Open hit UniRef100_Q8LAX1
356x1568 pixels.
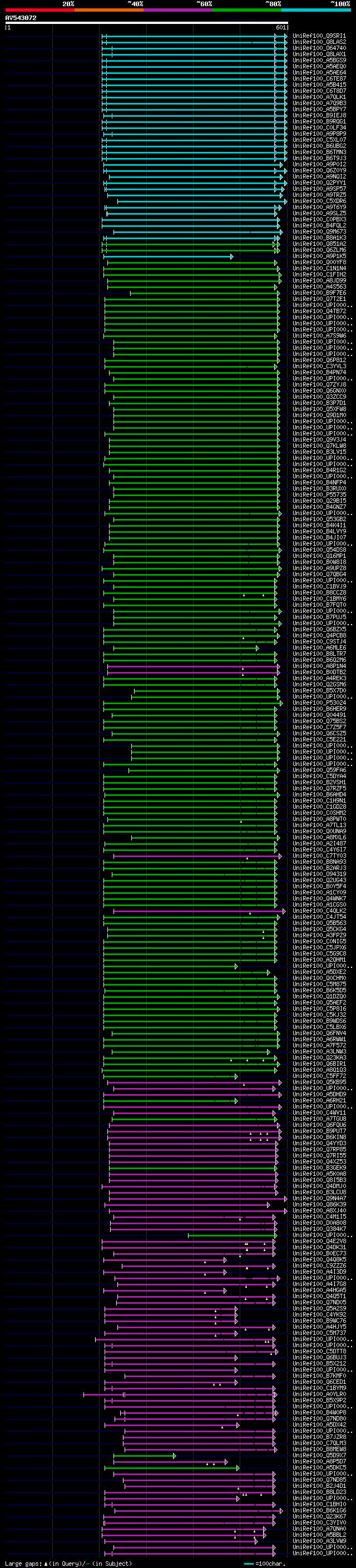(319, 54)
